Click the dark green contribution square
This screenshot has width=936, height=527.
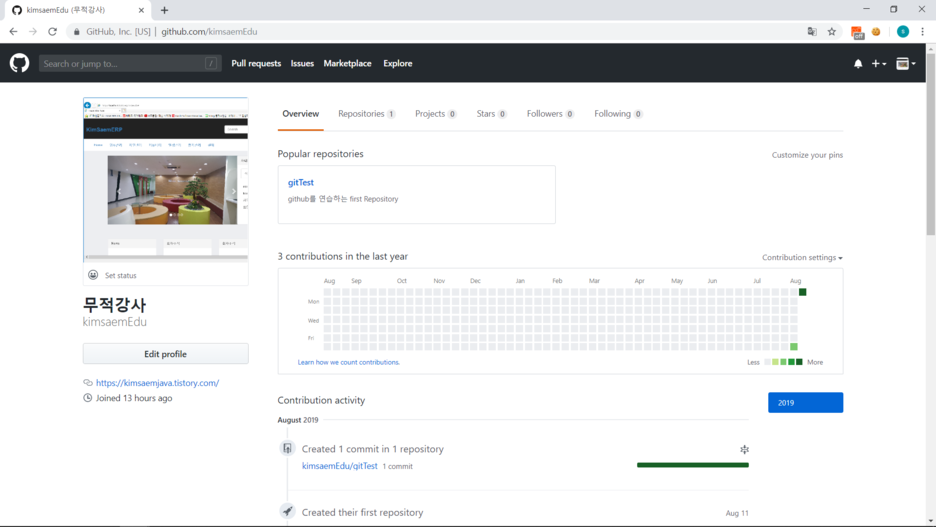[x=803, y=292]
